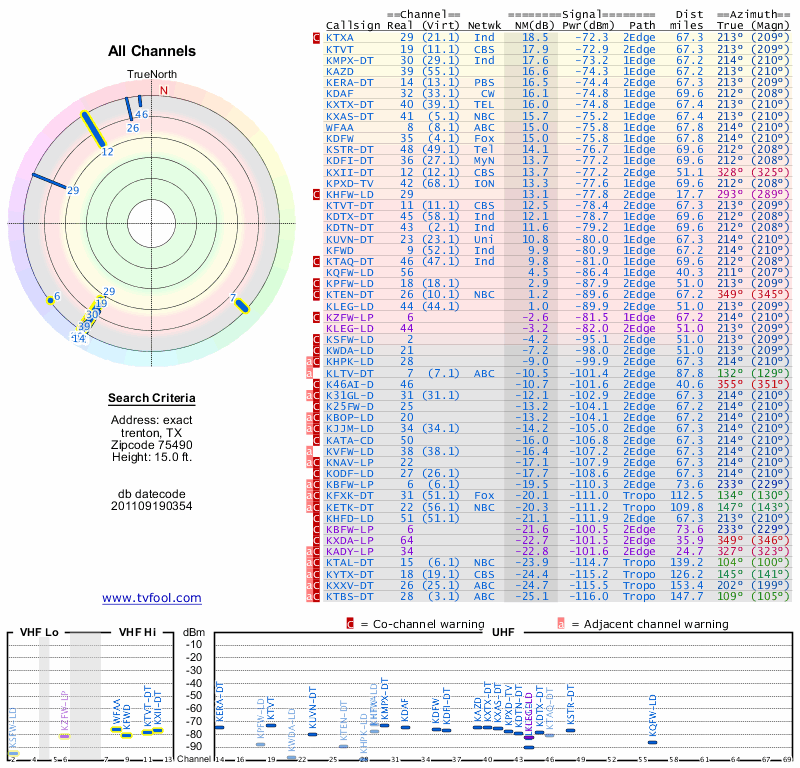
Task: Click the red N north indicator on the radar
Action: click(164, 90)
